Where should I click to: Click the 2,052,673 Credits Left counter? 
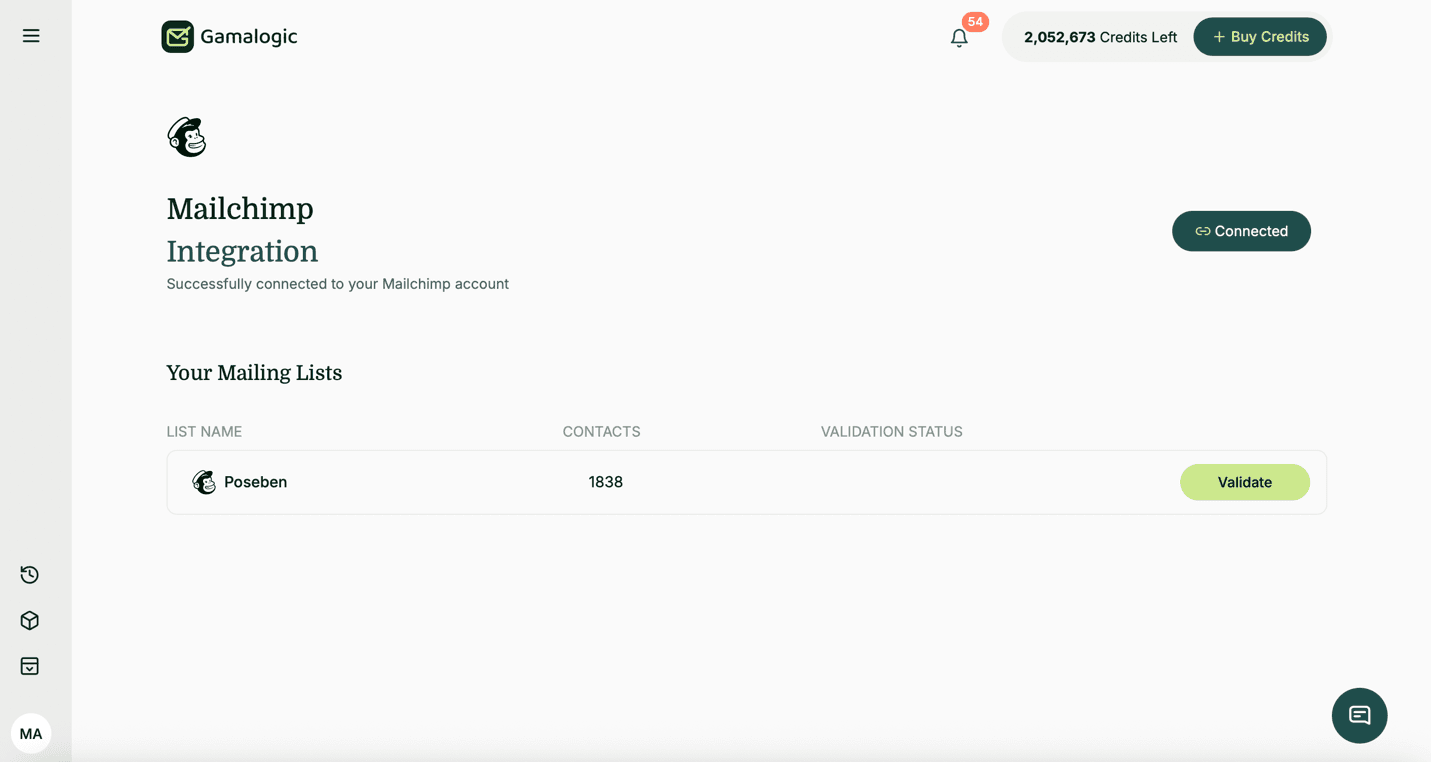[x=1100, y=36]
